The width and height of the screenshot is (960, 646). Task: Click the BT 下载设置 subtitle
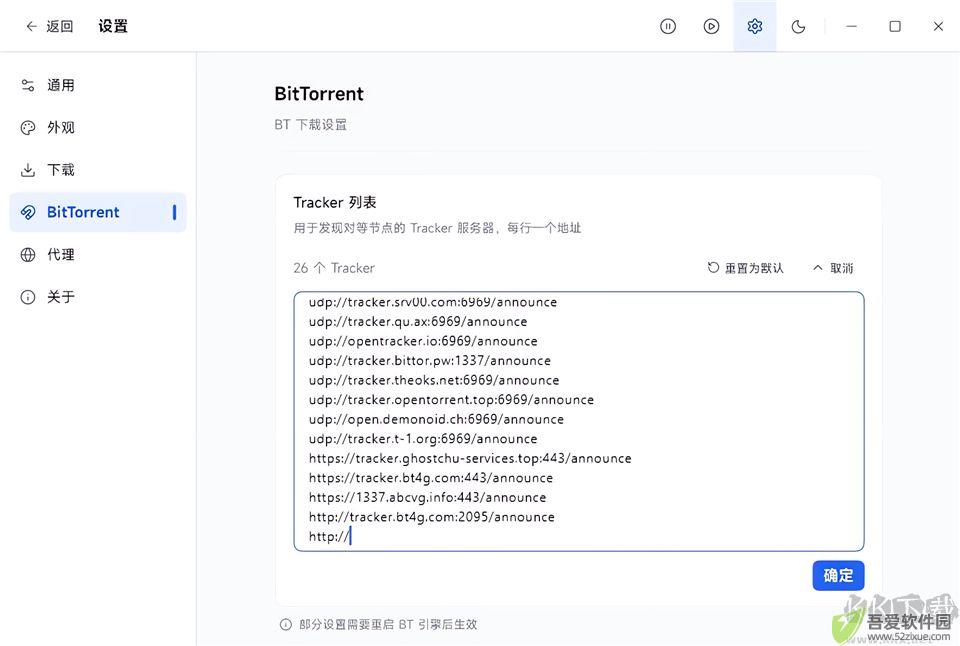310,125
